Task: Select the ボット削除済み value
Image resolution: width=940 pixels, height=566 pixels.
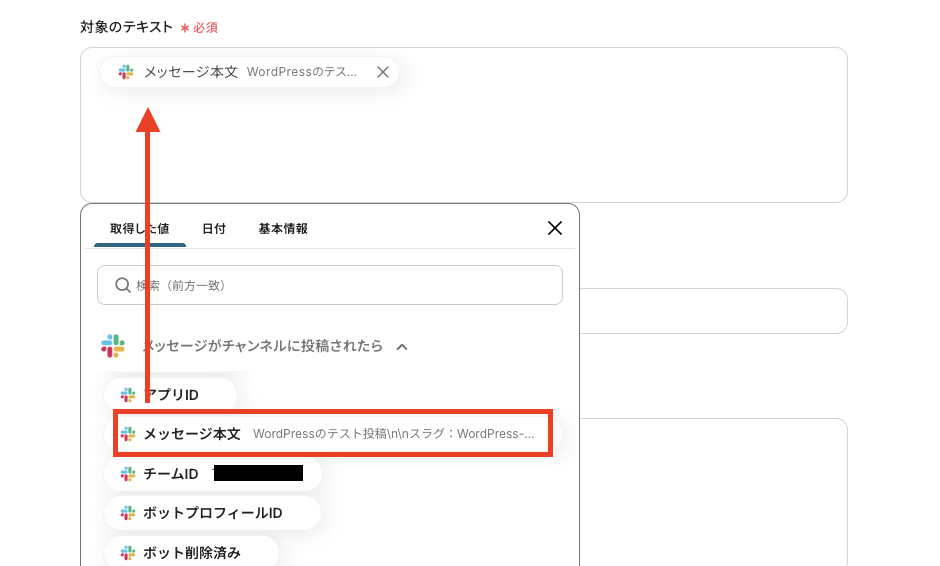Action: (x=191, y=552)
